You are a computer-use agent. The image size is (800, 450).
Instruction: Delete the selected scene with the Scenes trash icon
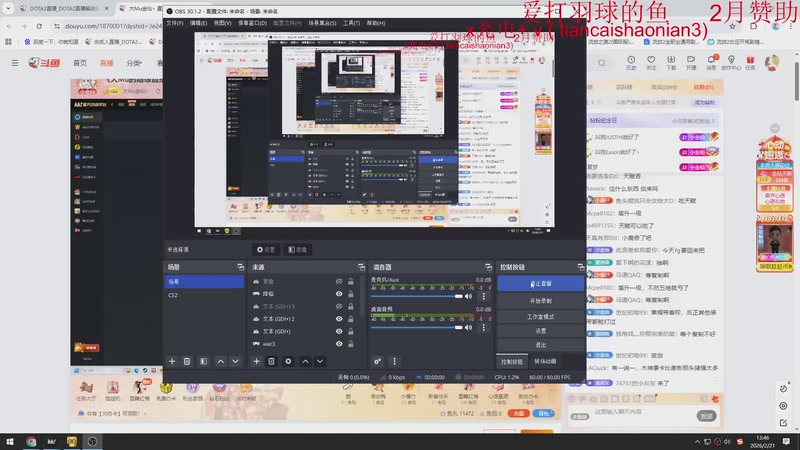click(x=187, y=361)
